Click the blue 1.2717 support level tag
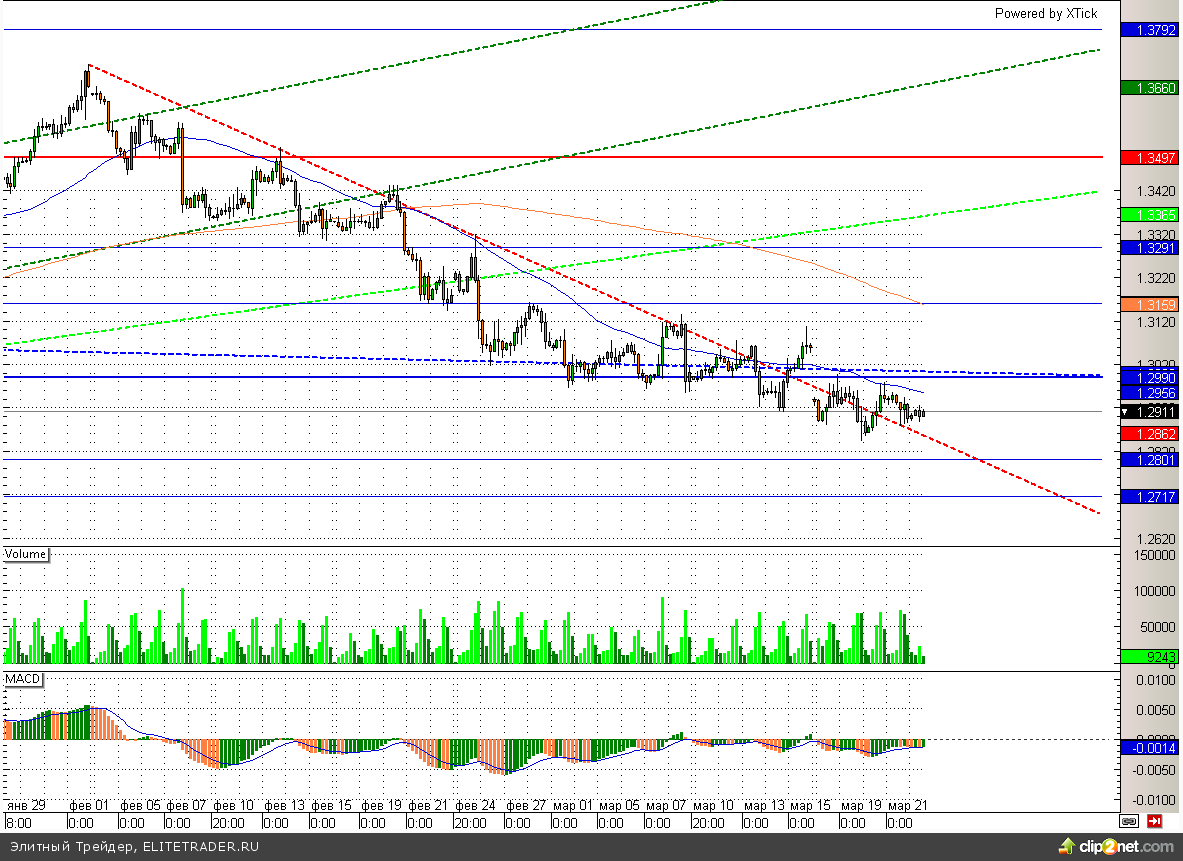This screenshot has height=861, width=1183. coord(1151,496)
